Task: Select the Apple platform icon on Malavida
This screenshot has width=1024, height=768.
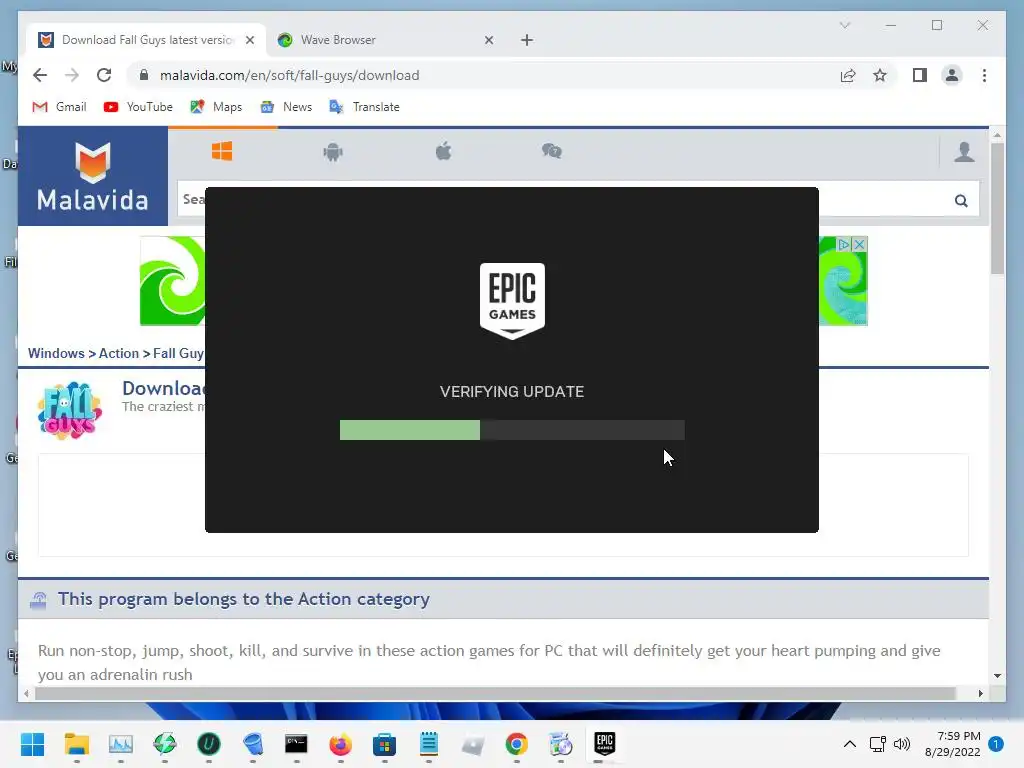Action: [443, 152]
